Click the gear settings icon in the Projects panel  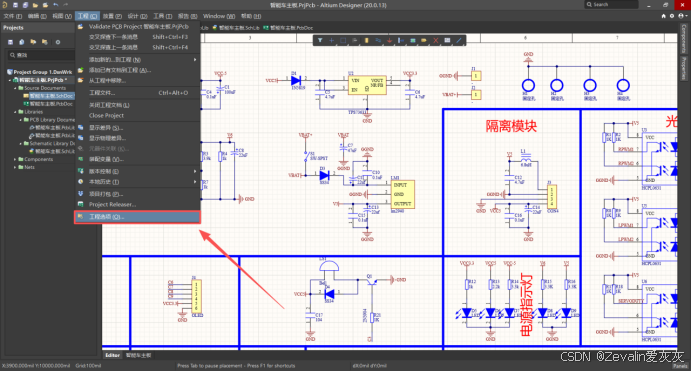pos(57,42)
